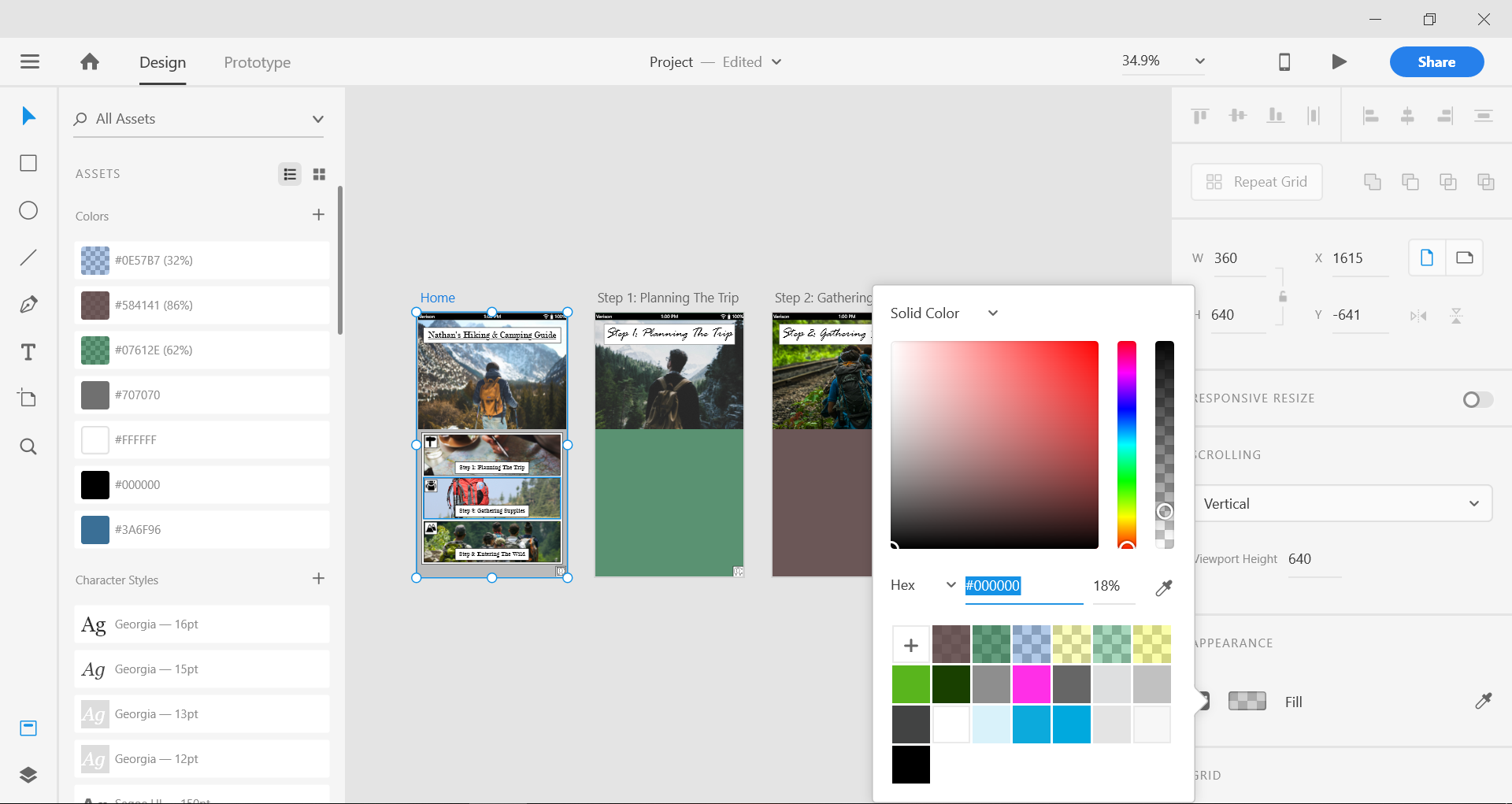Apply Georgia 16pt character style

202,624
